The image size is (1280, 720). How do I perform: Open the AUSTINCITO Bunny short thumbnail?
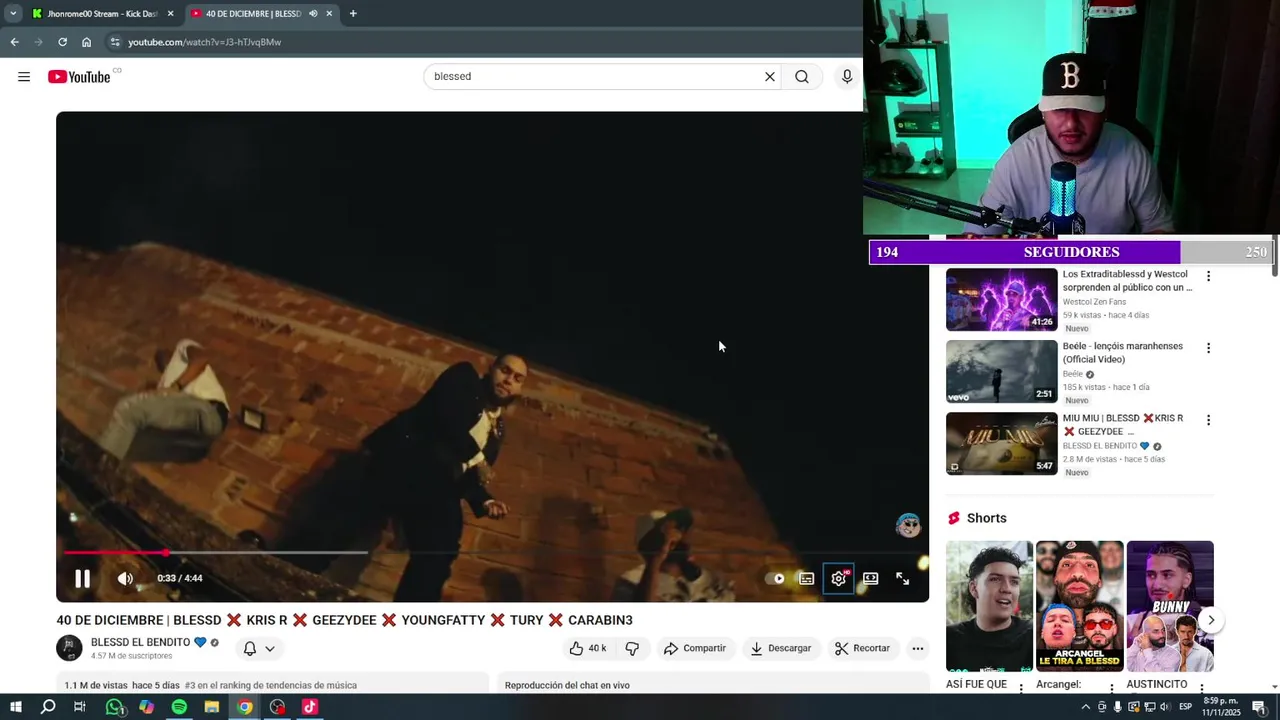(1170, 606)
